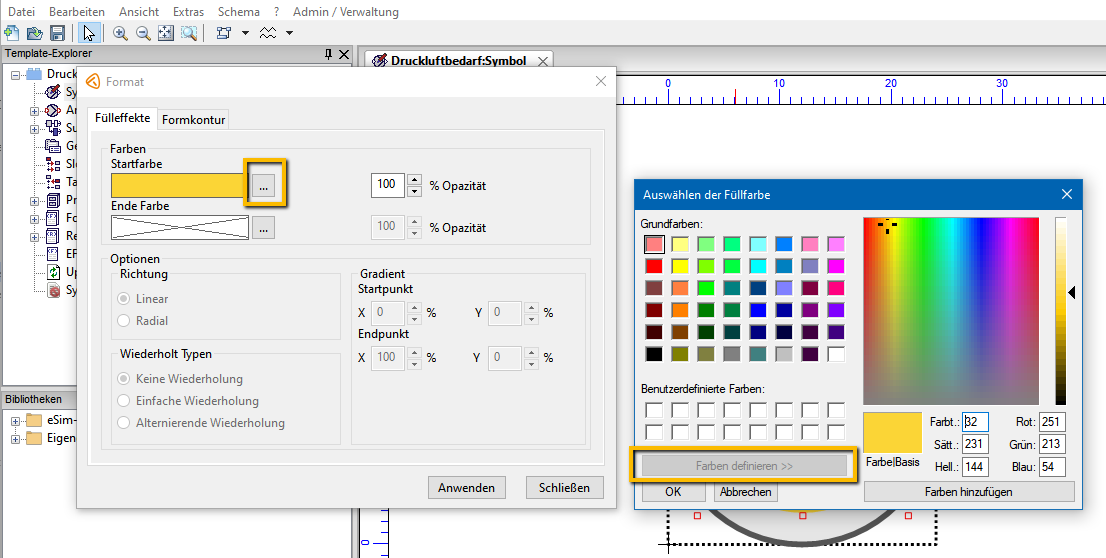Select the Keine Wiederholung radio button

[123, 379]
